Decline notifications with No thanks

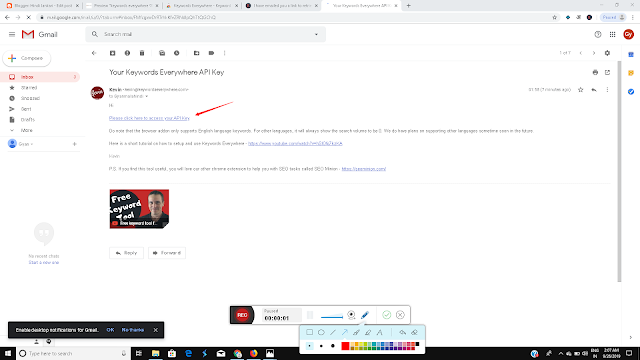(x=133, y=330)
